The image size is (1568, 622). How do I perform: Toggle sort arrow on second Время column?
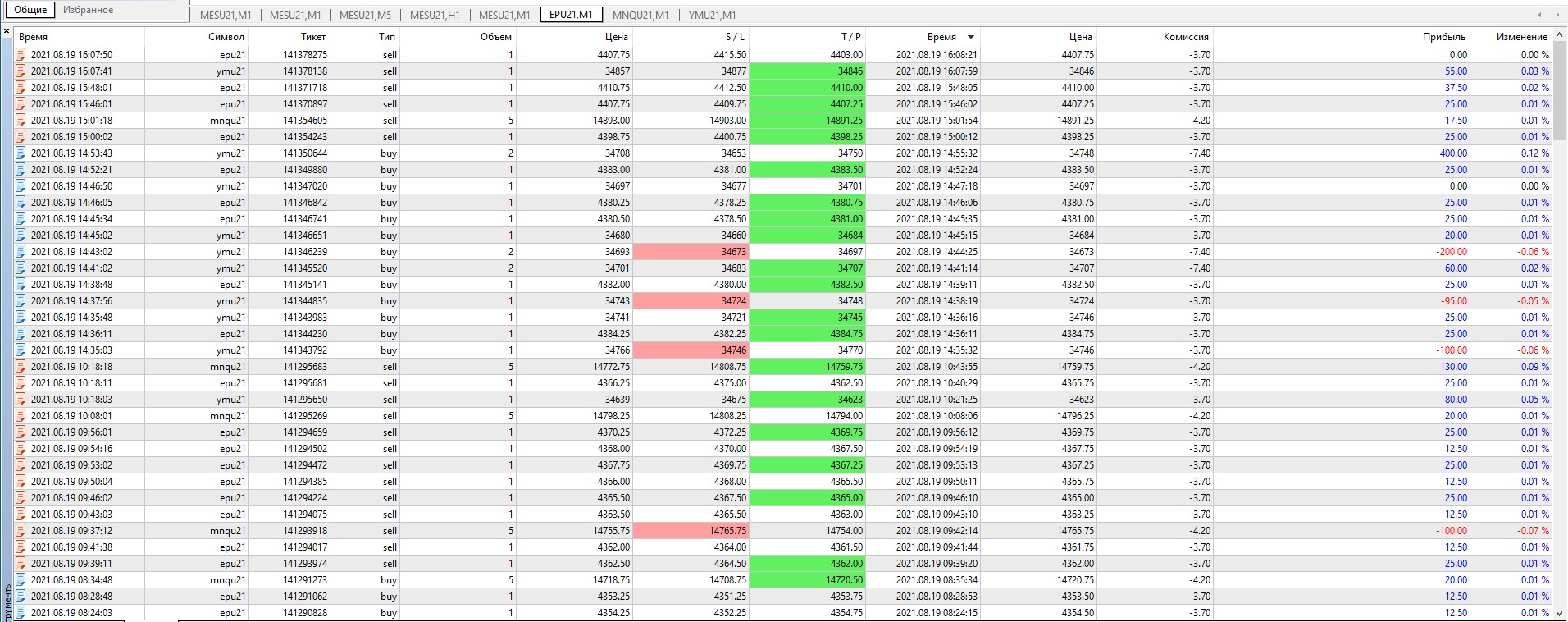[x=971, y=37]
